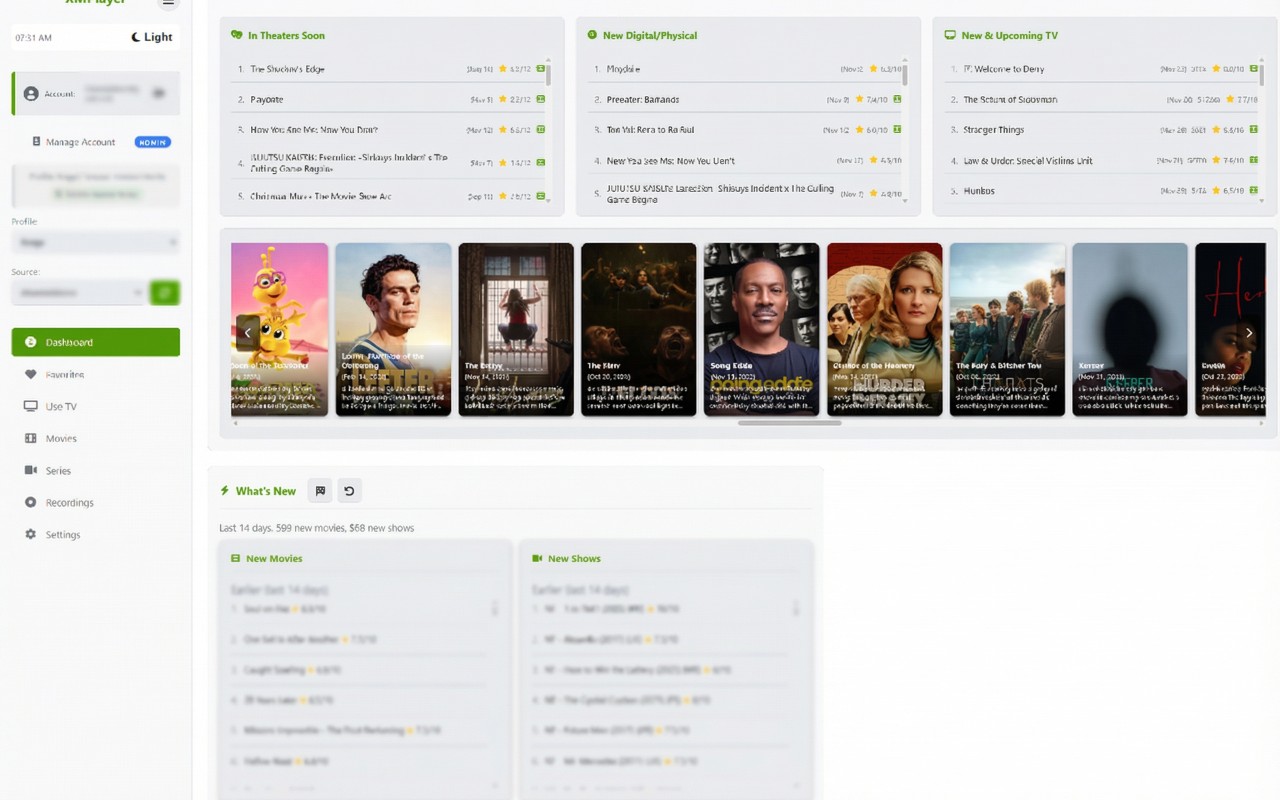Click the New & Upcoming TV header icon

click(950, 35)
